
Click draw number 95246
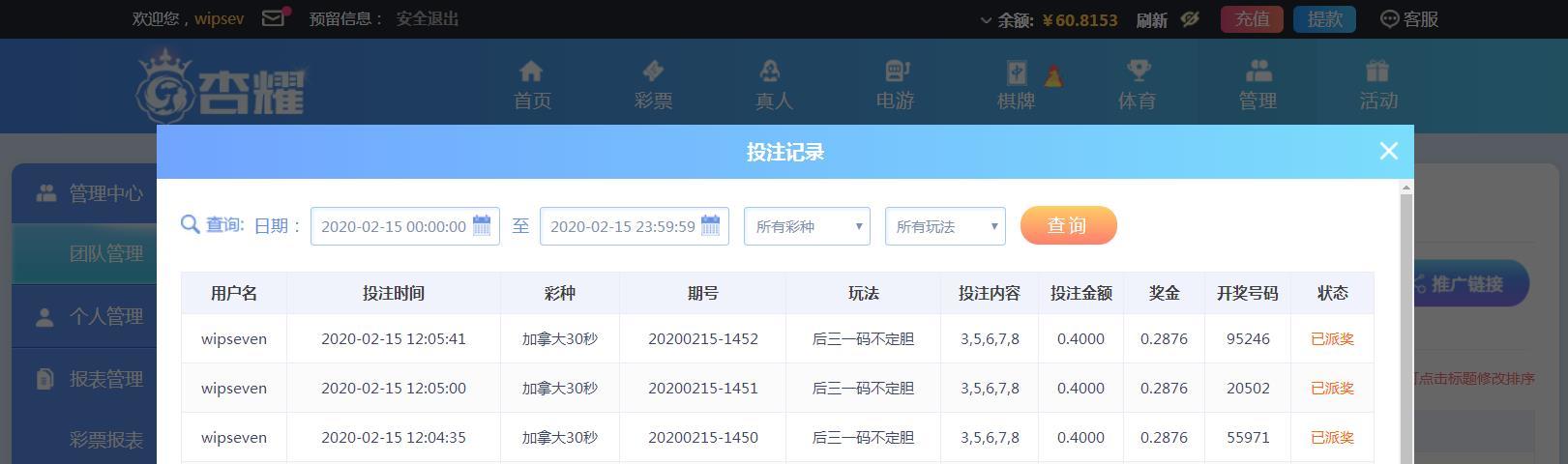point(1248,339)
